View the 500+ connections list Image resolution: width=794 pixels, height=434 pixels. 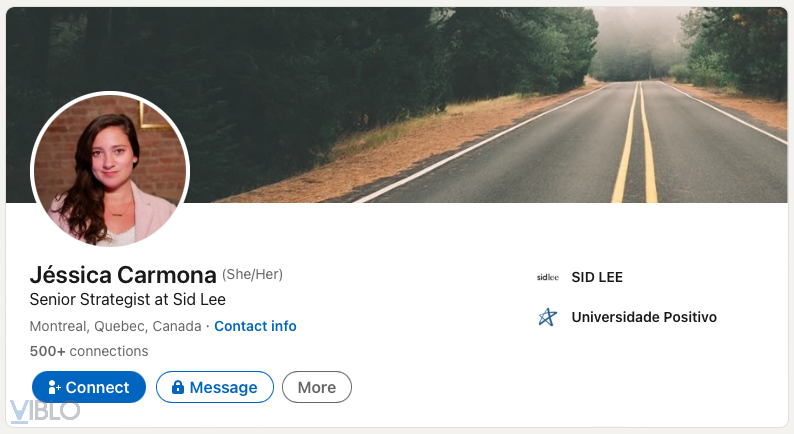coord(89,351)
